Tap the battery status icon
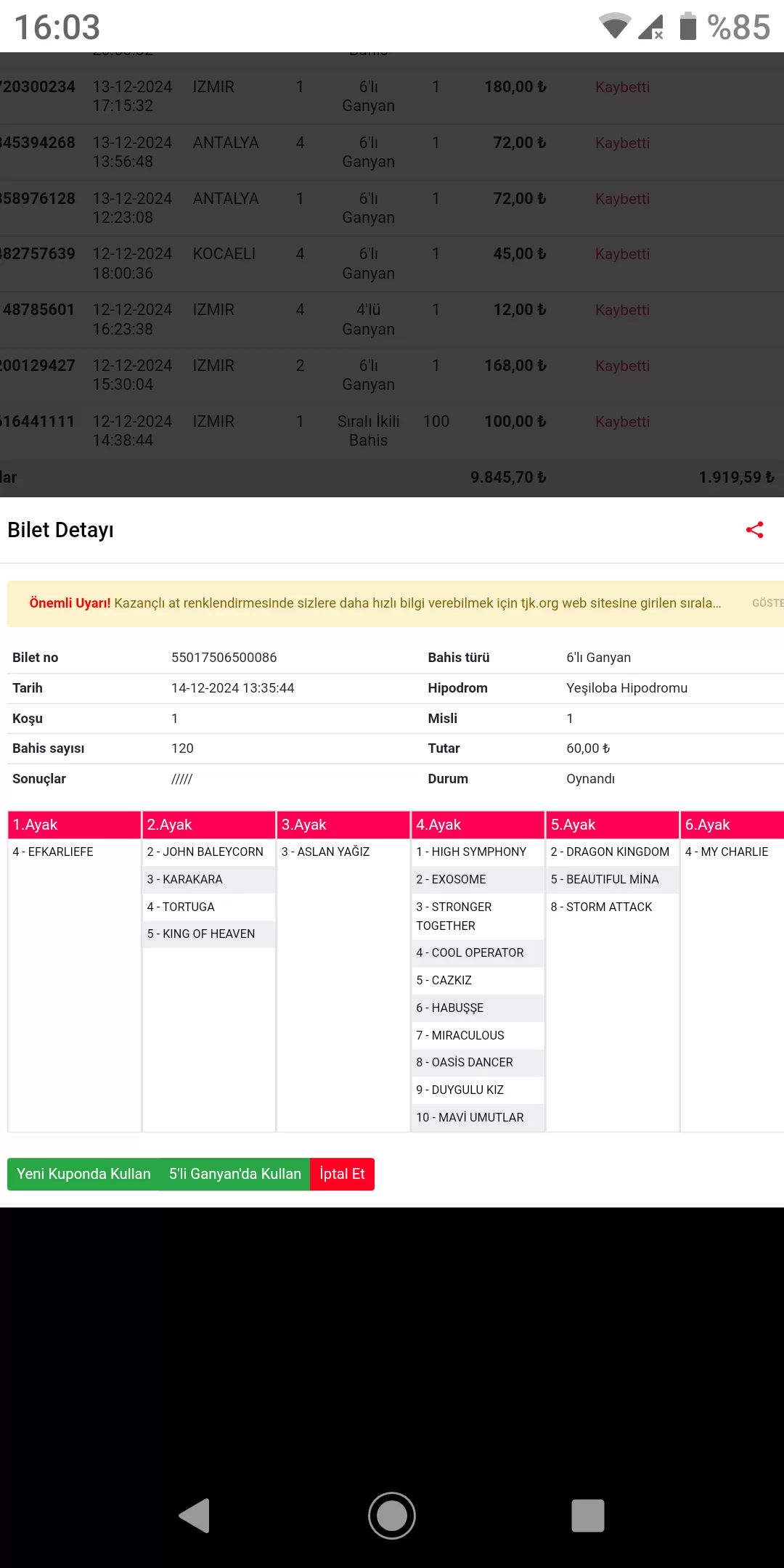Screen dimensions: 784x1568 pyautogui.click(x=687, y=26)
